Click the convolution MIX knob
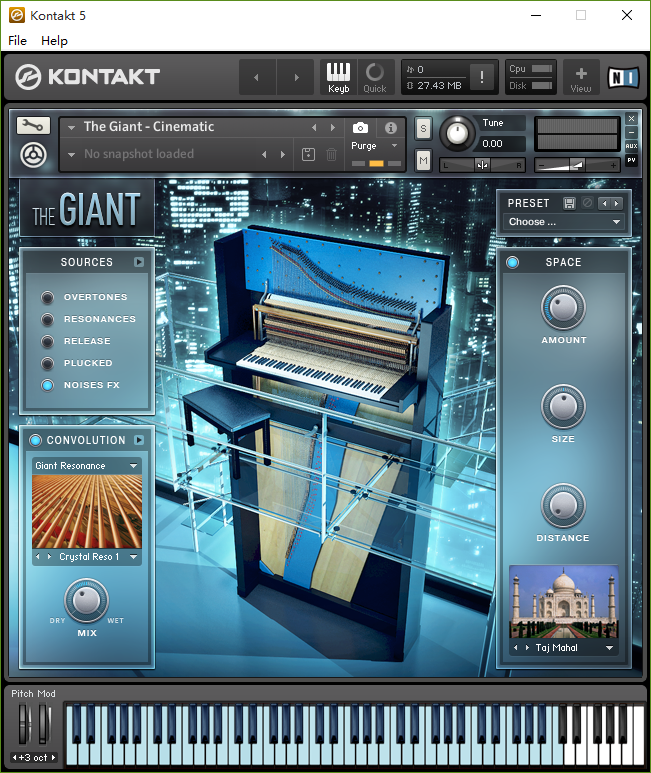The width and height of the screenshot is (651, 773). click(x=87, y=600)
